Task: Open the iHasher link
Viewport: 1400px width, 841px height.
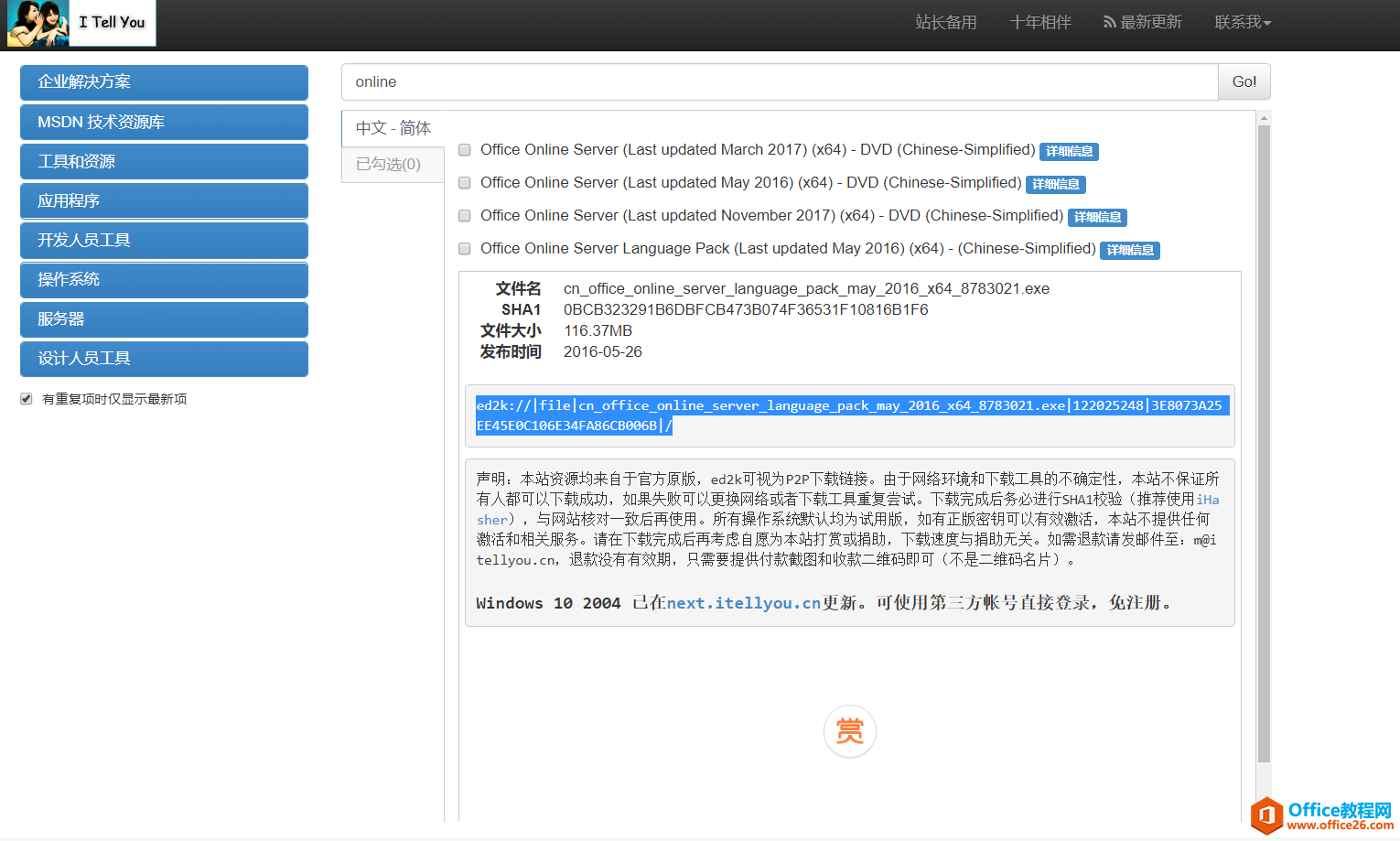Action: [1208, 500]
